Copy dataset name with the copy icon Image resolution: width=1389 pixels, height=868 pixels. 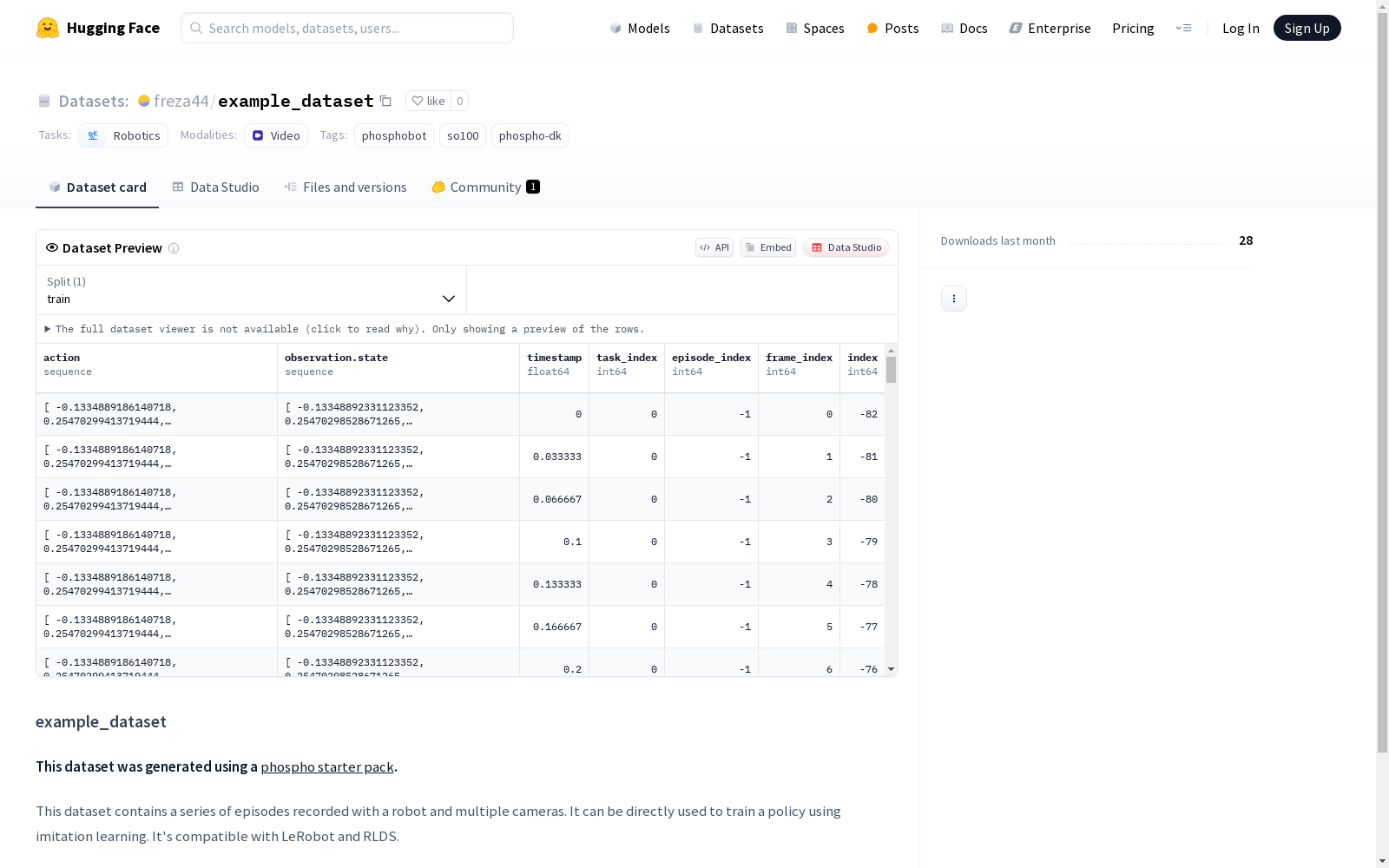(x=386, y=101)
